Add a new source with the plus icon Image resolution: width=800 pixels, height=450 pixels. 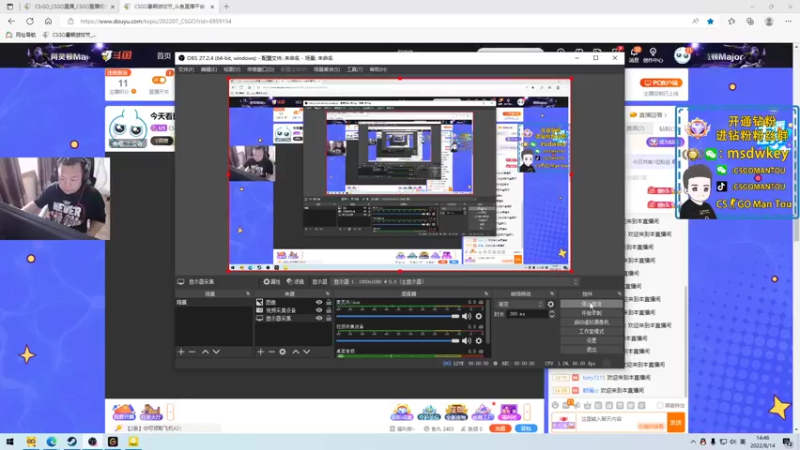tap(261, 352)
